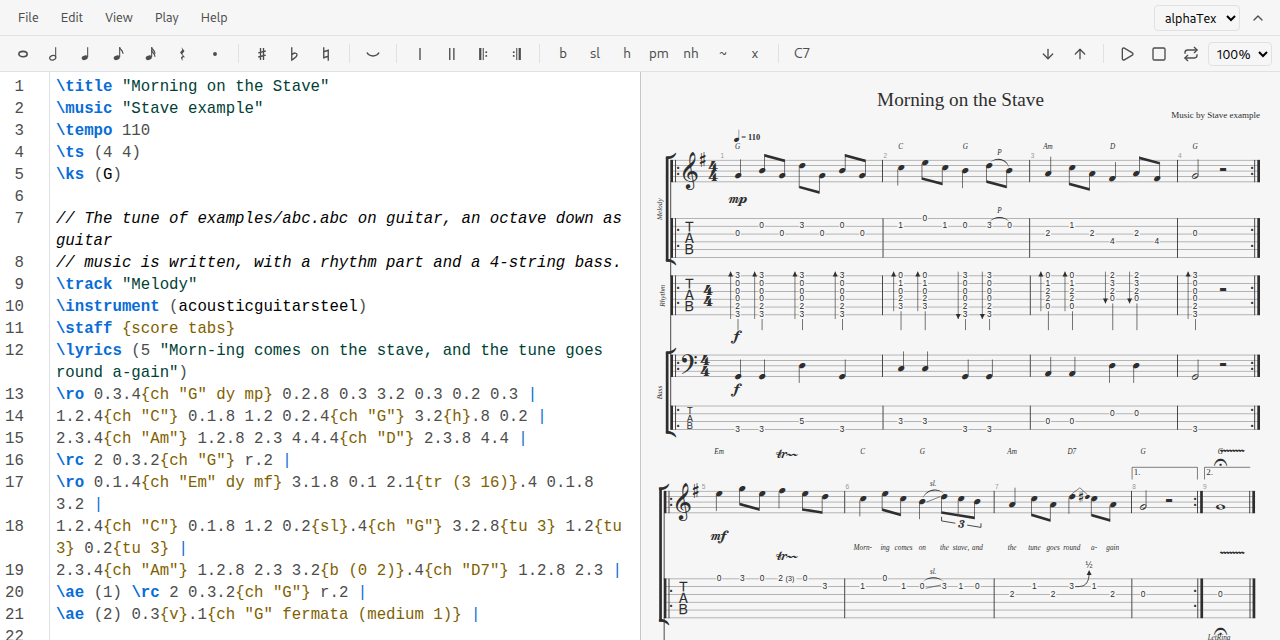Start playback with play button

coord(1127,54)
